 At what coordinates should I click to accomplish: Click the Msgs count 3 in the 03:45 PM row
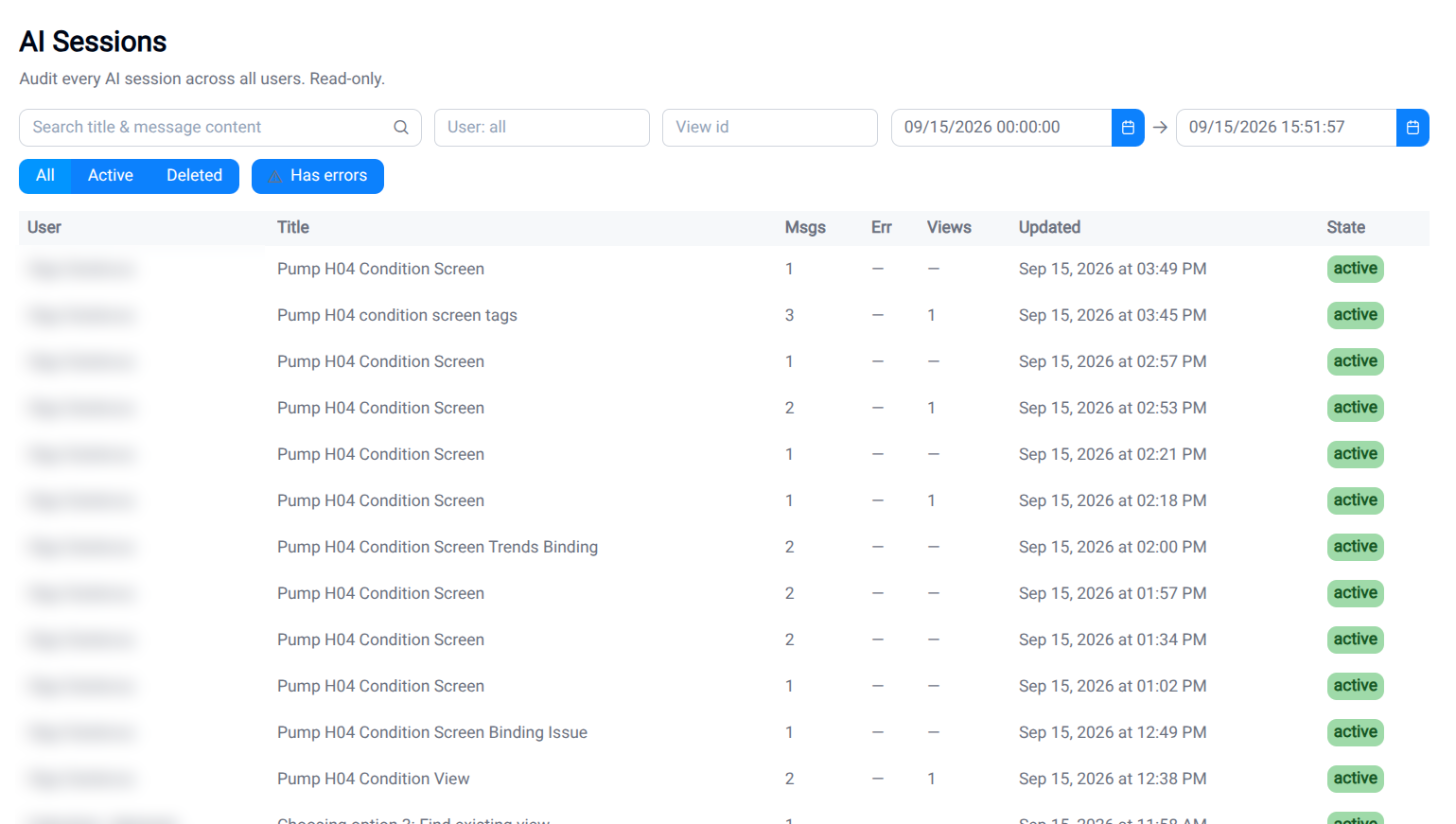tap(789, 315)
